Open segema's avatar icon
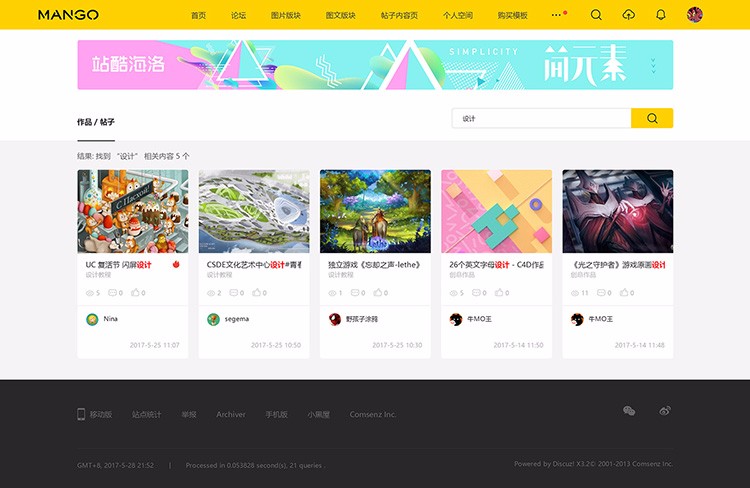Image resolution: width=750 pixels, height=488 pixels. coord(213,319)
